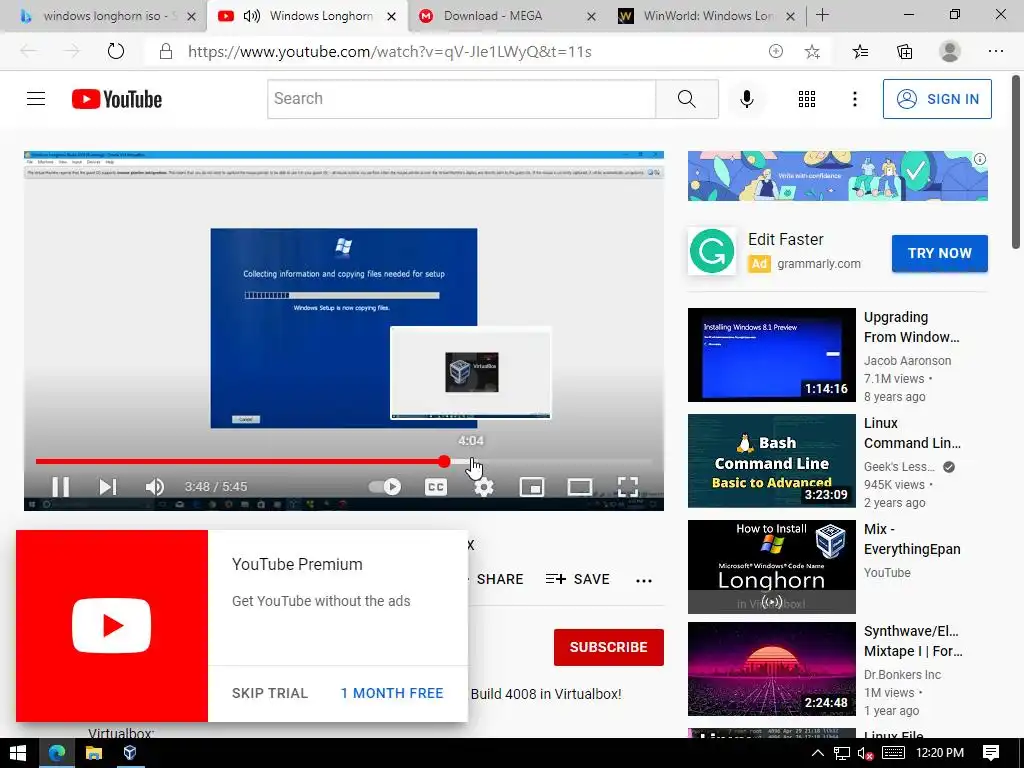Go to the YouTube home logo
The width and height of the screenshot is (1024, 768).
click(117, 99)
